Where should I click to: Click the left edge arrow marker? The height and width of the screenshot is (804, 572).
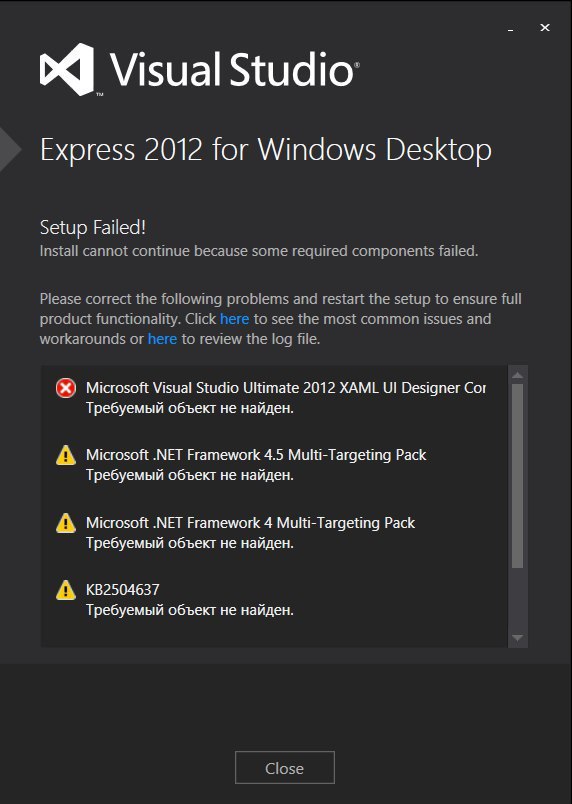pos(10,149)
